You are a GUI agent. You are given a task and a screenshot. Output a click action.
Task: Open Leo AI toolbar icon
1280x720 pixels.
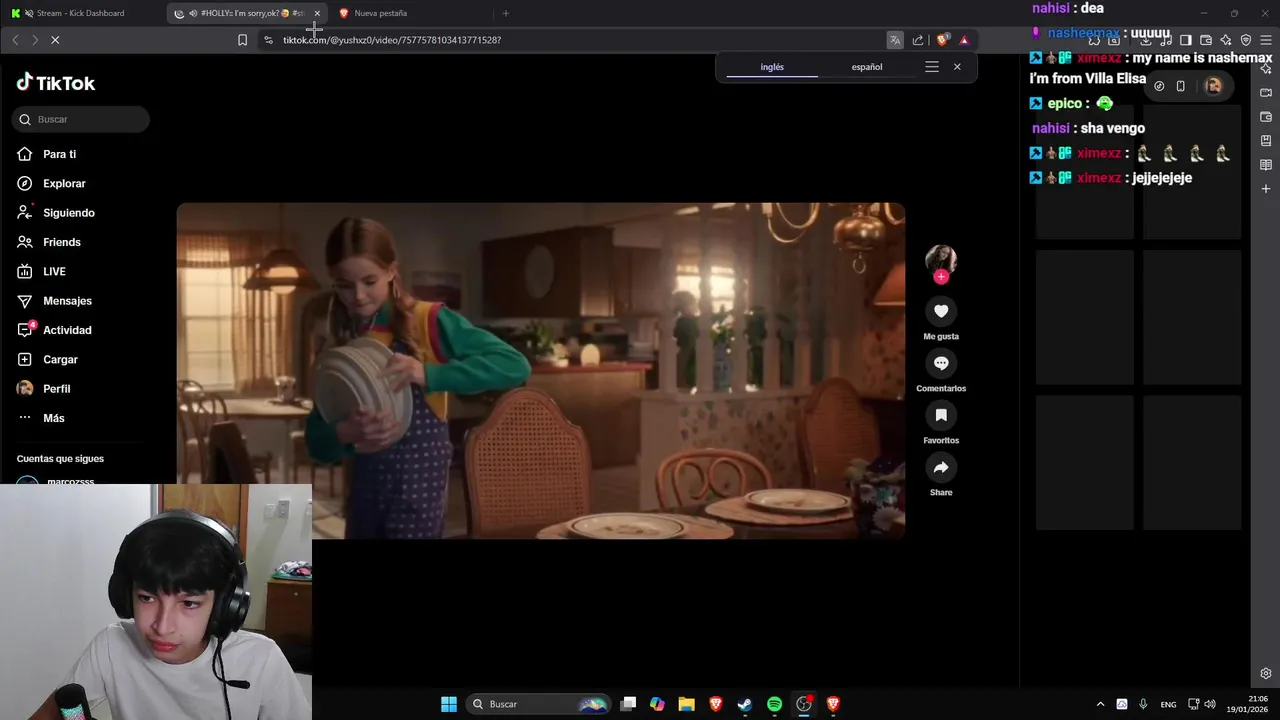tap(1226, 40)
